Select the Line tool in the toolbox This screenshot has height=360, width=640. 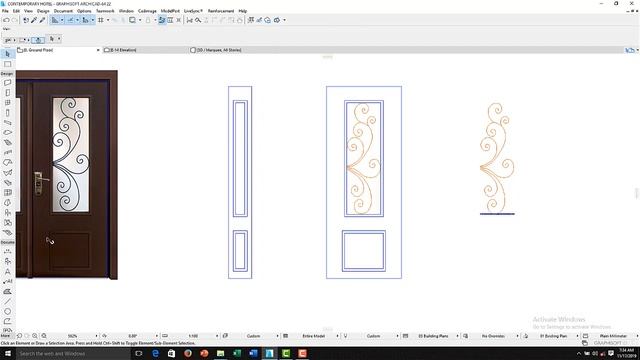coord(7,301)
